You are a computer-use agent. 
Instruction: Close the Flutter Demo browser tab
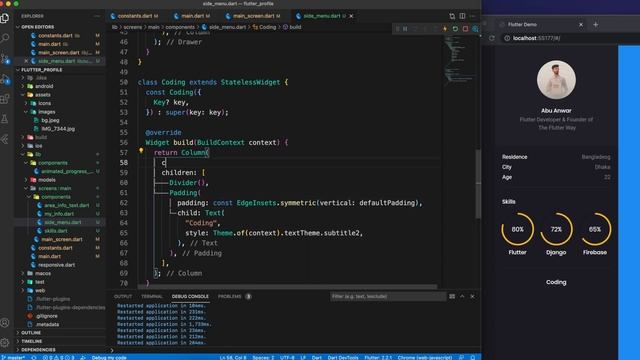click(x=581, y=24)
